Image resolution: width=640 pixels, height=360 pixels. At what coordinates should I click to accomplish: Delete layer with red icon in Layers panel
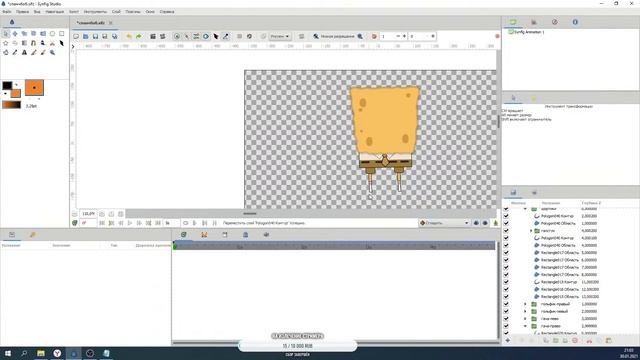click(575, 340)
